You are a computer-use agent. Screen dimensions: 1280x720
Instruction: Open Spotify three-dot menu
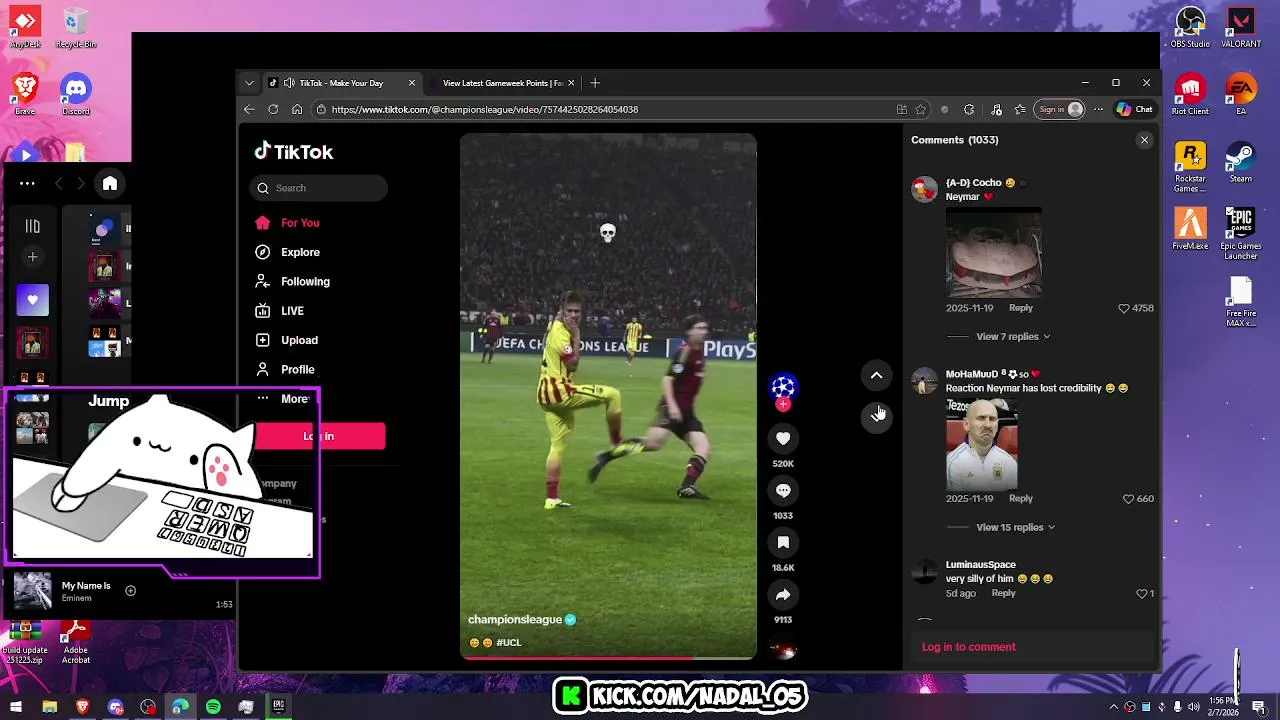[27, 183]
